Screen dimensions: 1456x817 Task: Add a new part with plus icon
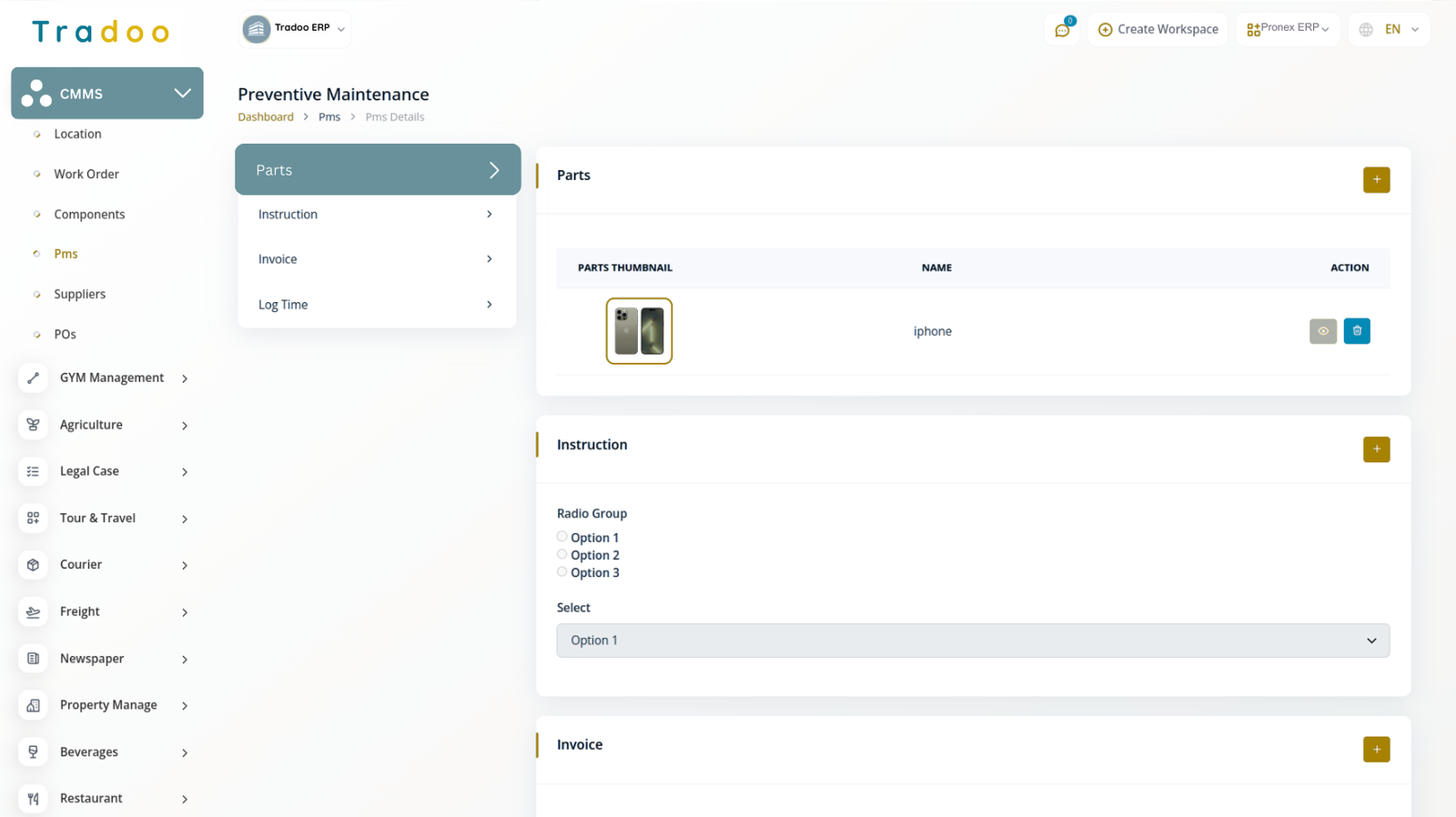pyautogui.click(x=1376, y=180)
